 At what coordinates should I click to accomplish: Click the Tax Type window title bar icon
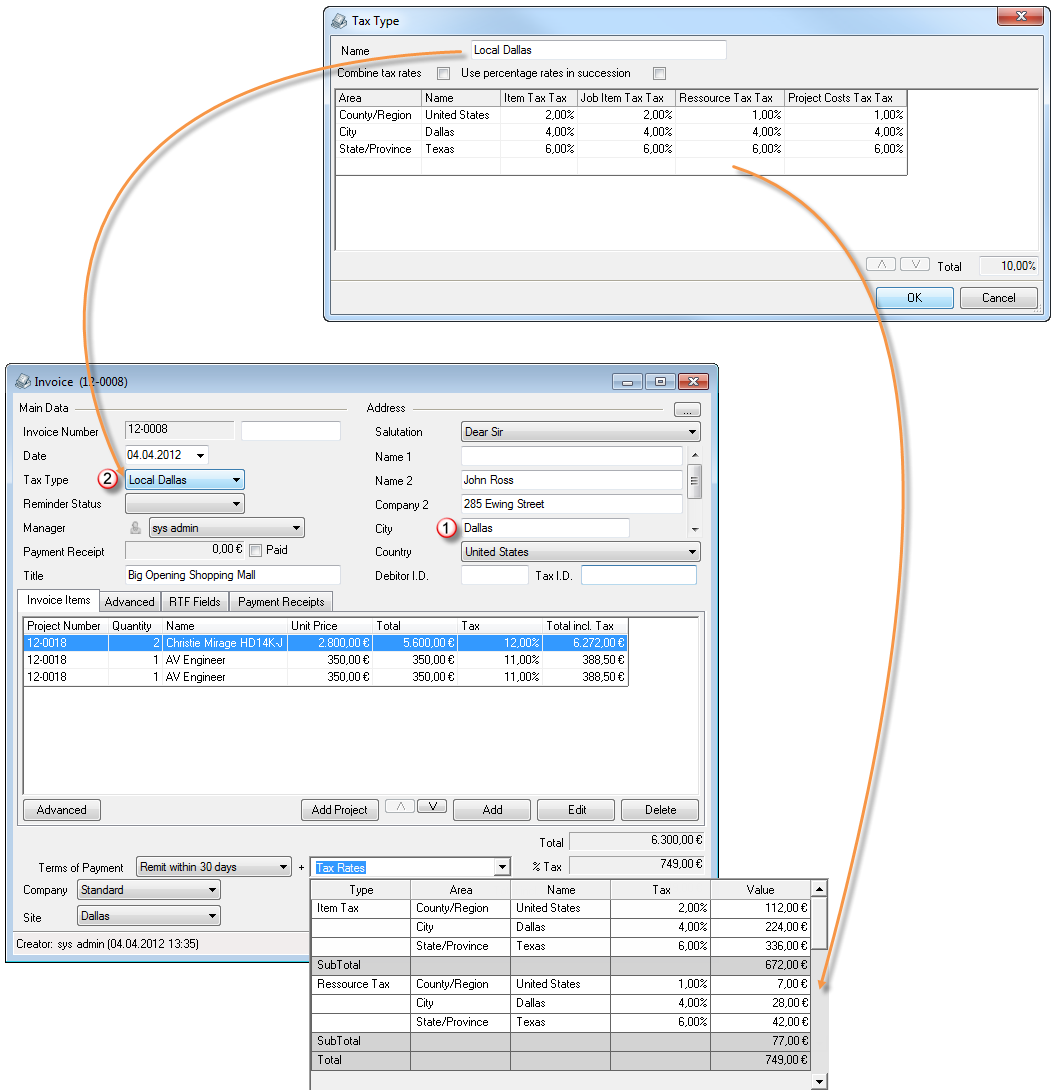(340, 20)
